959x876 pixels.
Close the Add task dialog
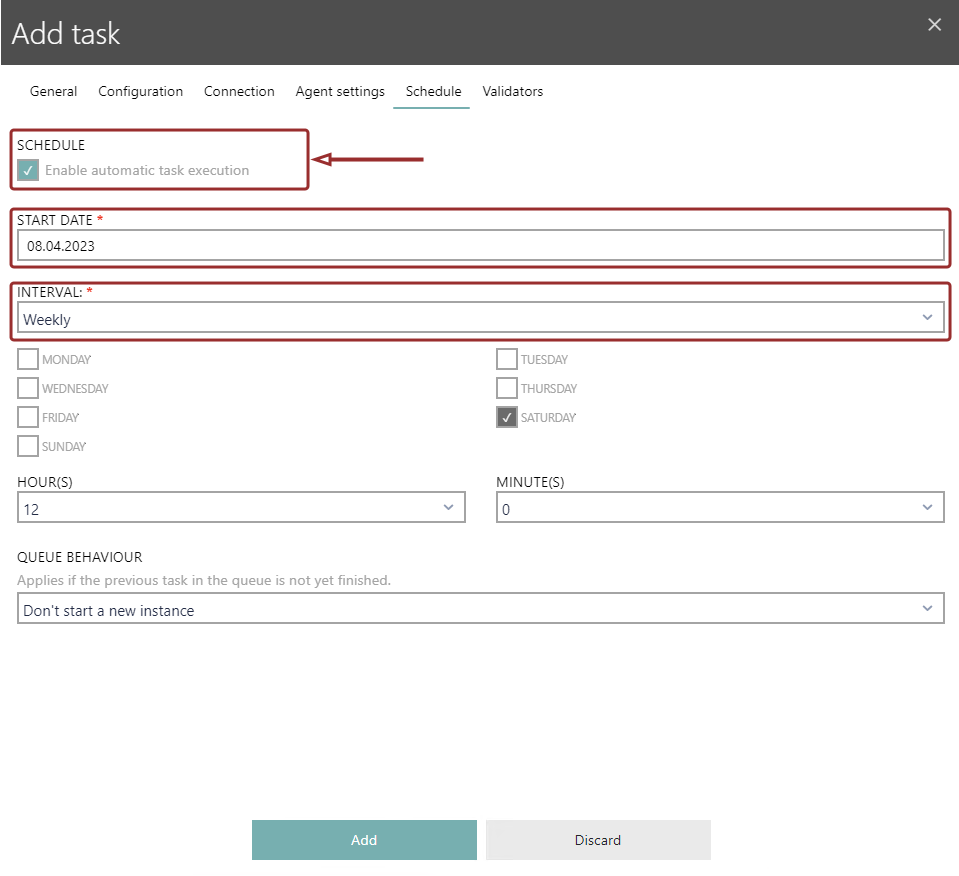(934, 25)
